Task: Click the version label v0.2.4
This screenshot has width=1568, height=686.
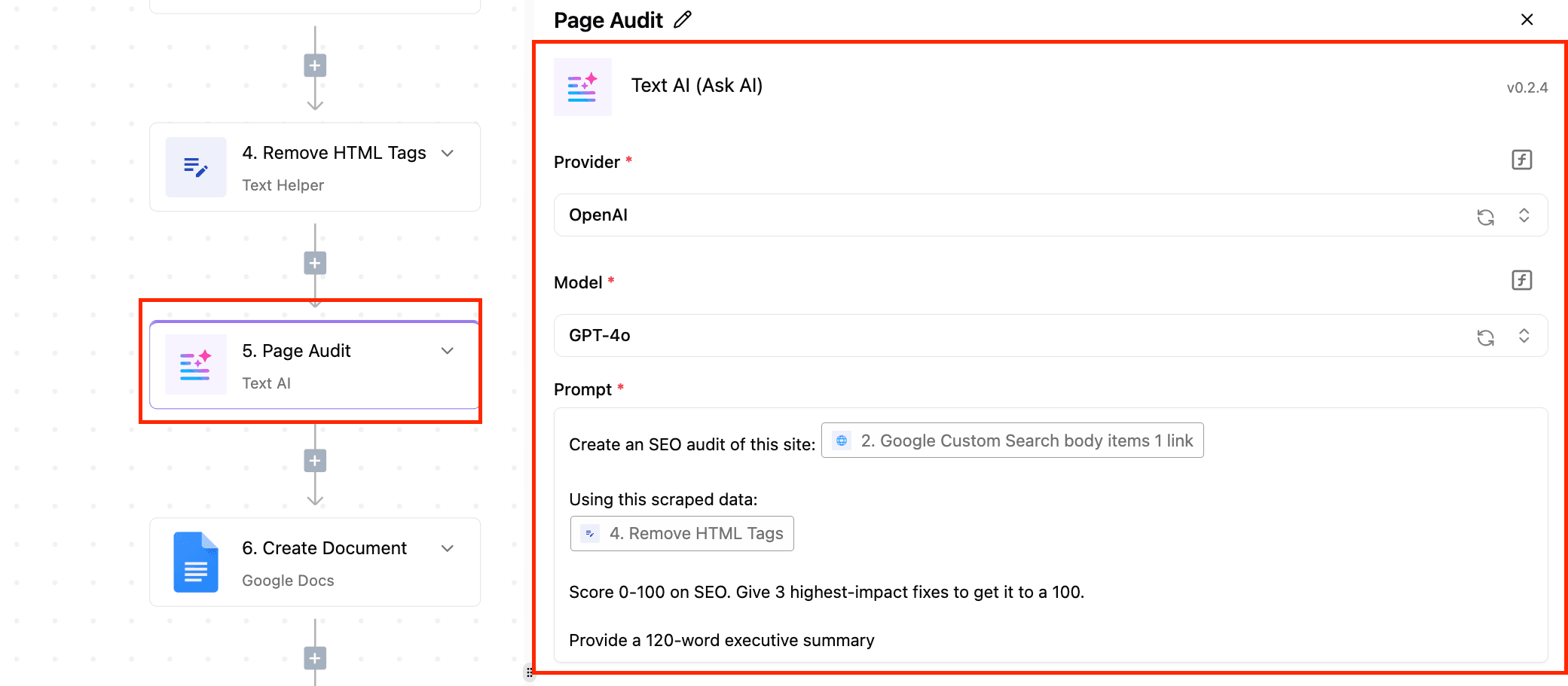Action: [x=1527, y=87]
